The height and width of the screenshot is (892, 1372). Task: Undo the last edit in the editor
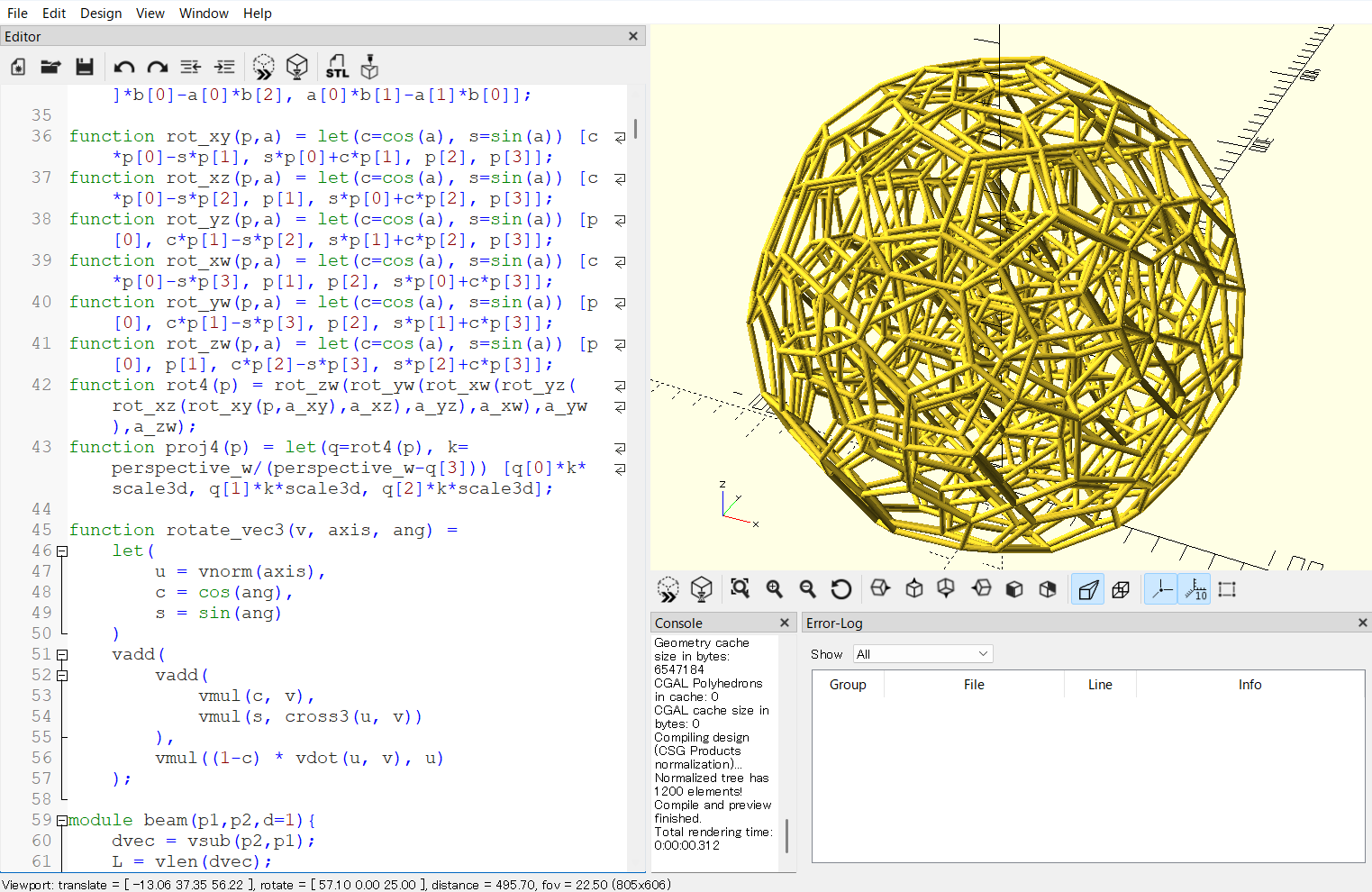click(124, 67)
